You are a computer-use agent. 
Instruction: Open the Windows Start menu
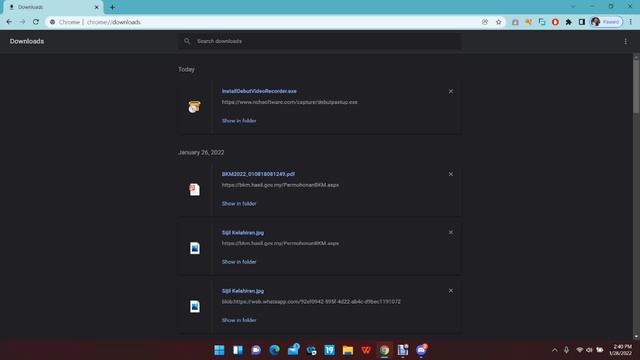click(219, 350)
